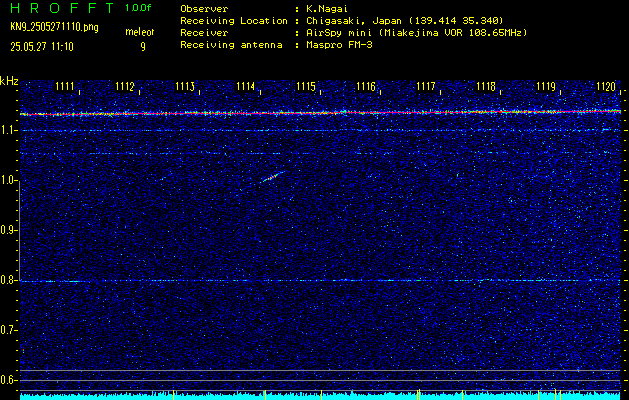This screenshot has height=400, width=629.
Task: Click the 0.6 frequency axis label
Action: click(8, 380)
